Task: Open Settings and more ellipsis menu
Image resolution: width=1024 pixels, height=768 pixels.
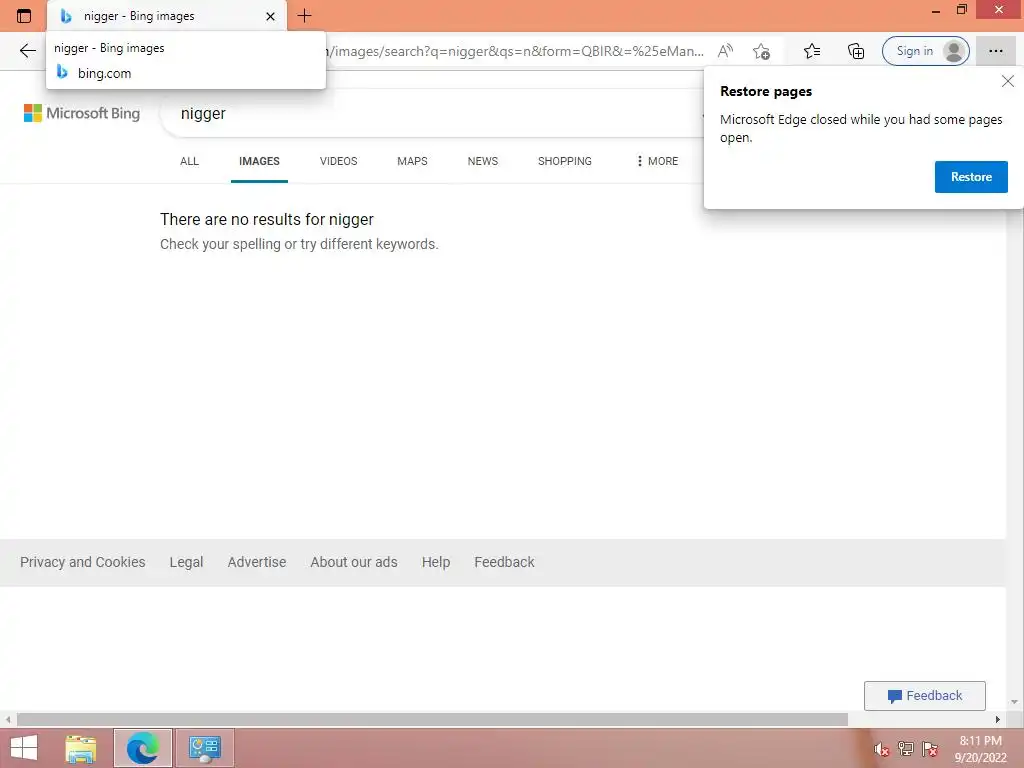Action: [995, 51]
